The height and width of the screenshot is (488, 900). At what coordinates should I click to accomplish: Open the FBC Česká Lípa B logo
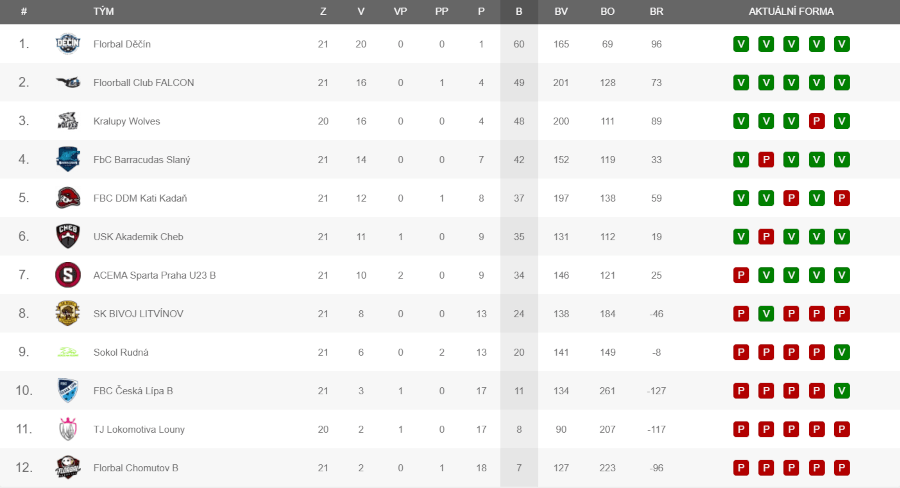[x=68, y=390]
